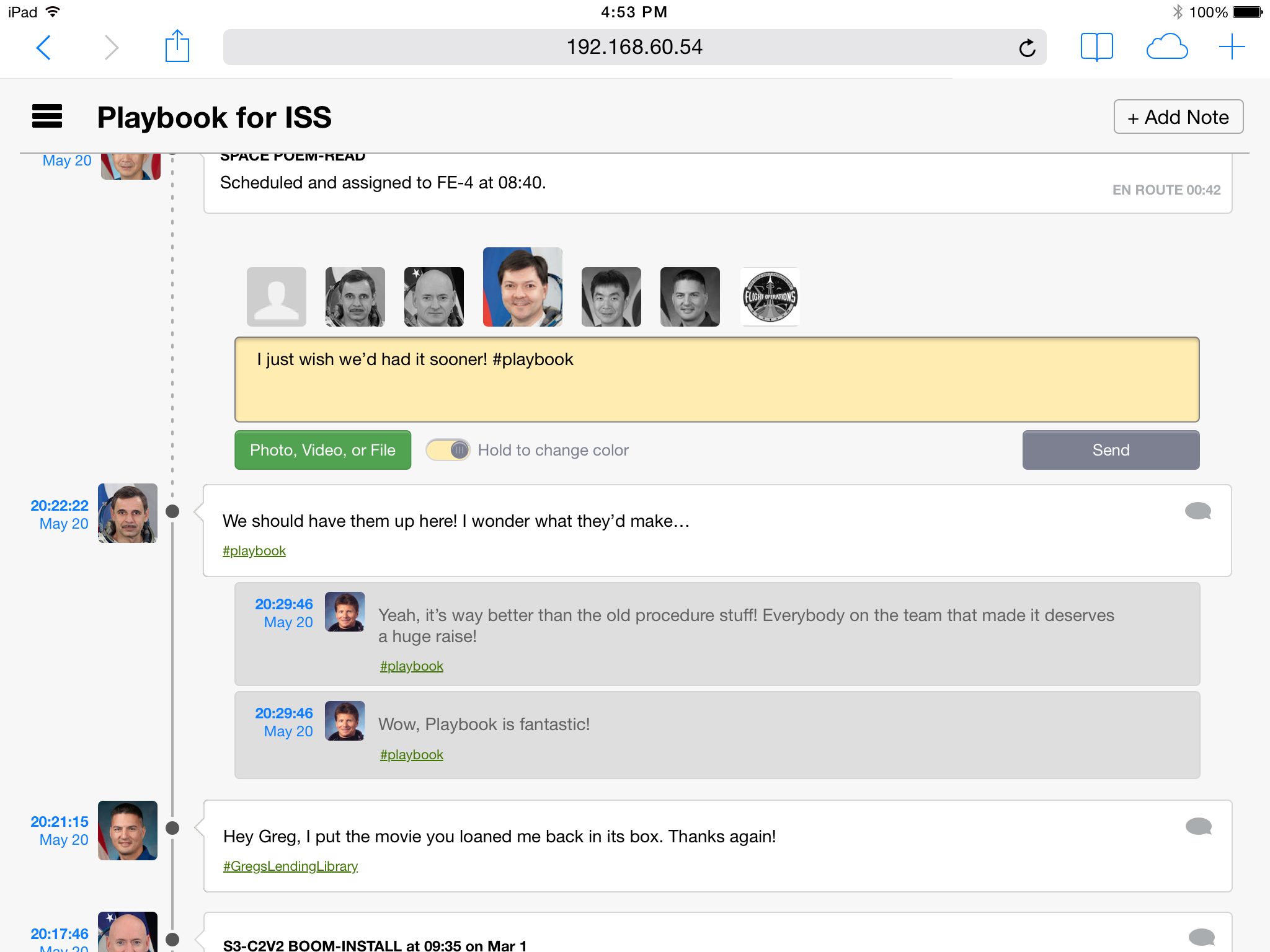Click the timeline dot for 20:21:15
The height and width of the screenshot is (952, 1270).
click(172, 828)
